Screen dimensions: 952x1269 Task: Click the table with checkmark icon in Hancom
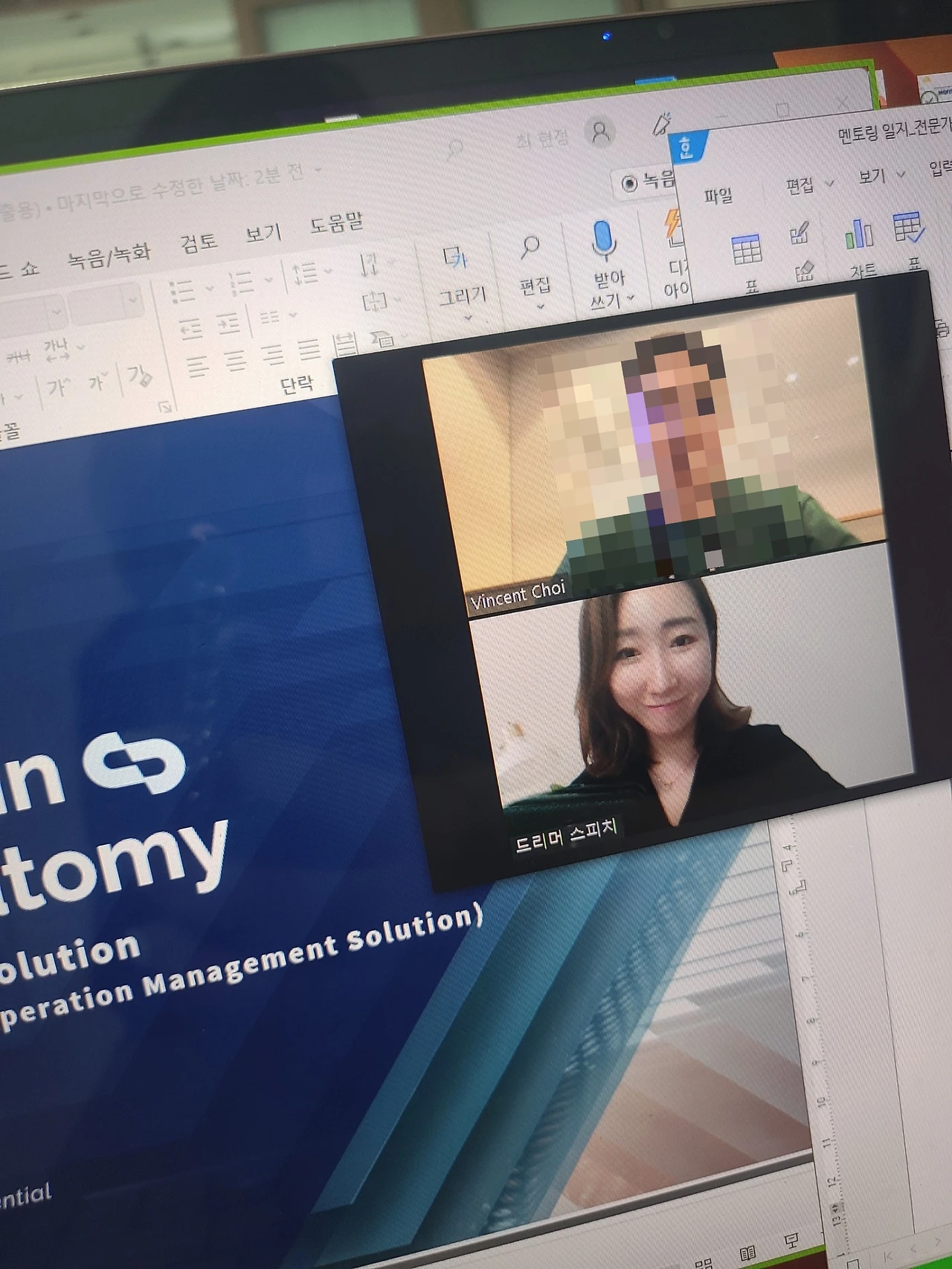click(908, 228)
